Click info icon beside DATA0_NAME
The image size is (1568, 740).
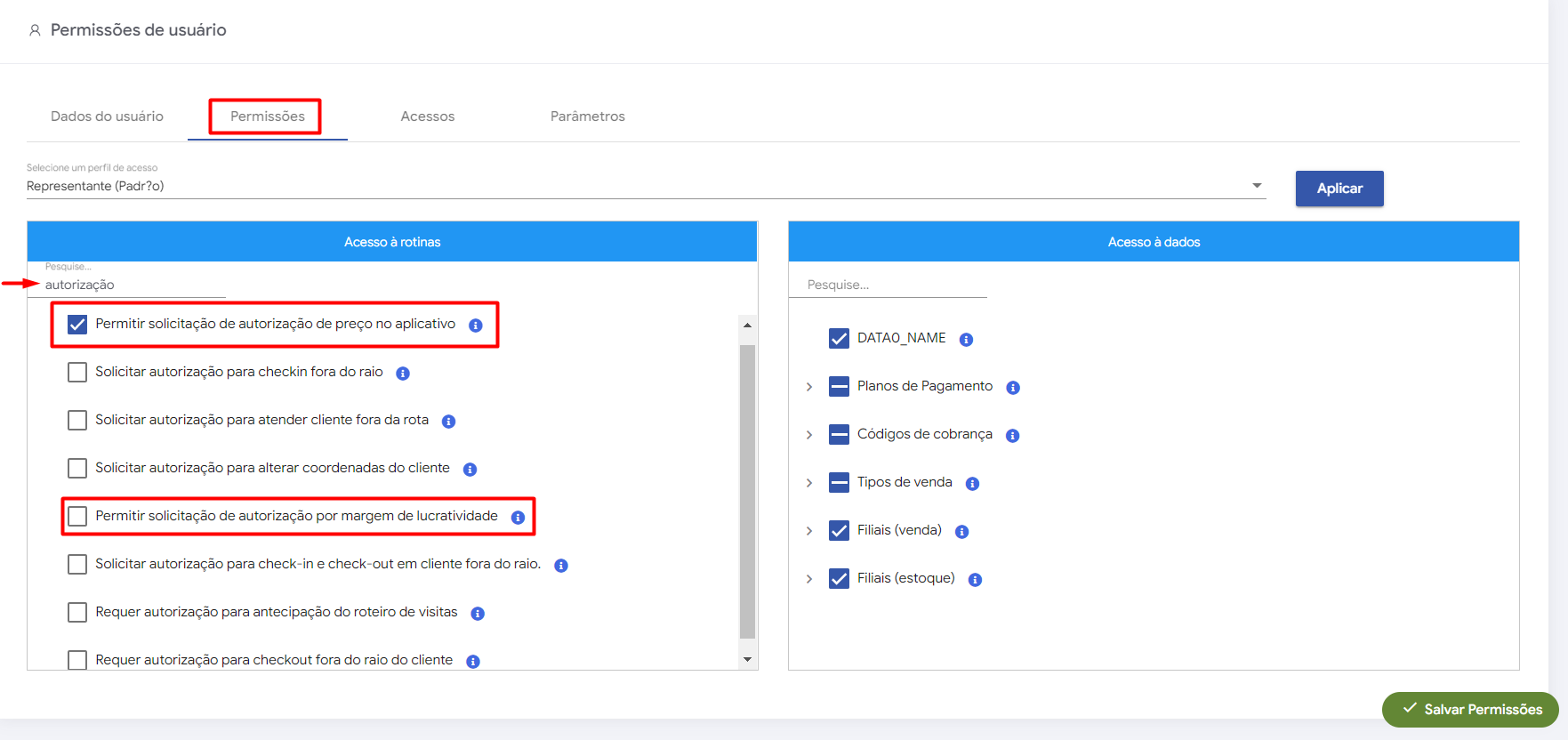click(x=967, y=340)
